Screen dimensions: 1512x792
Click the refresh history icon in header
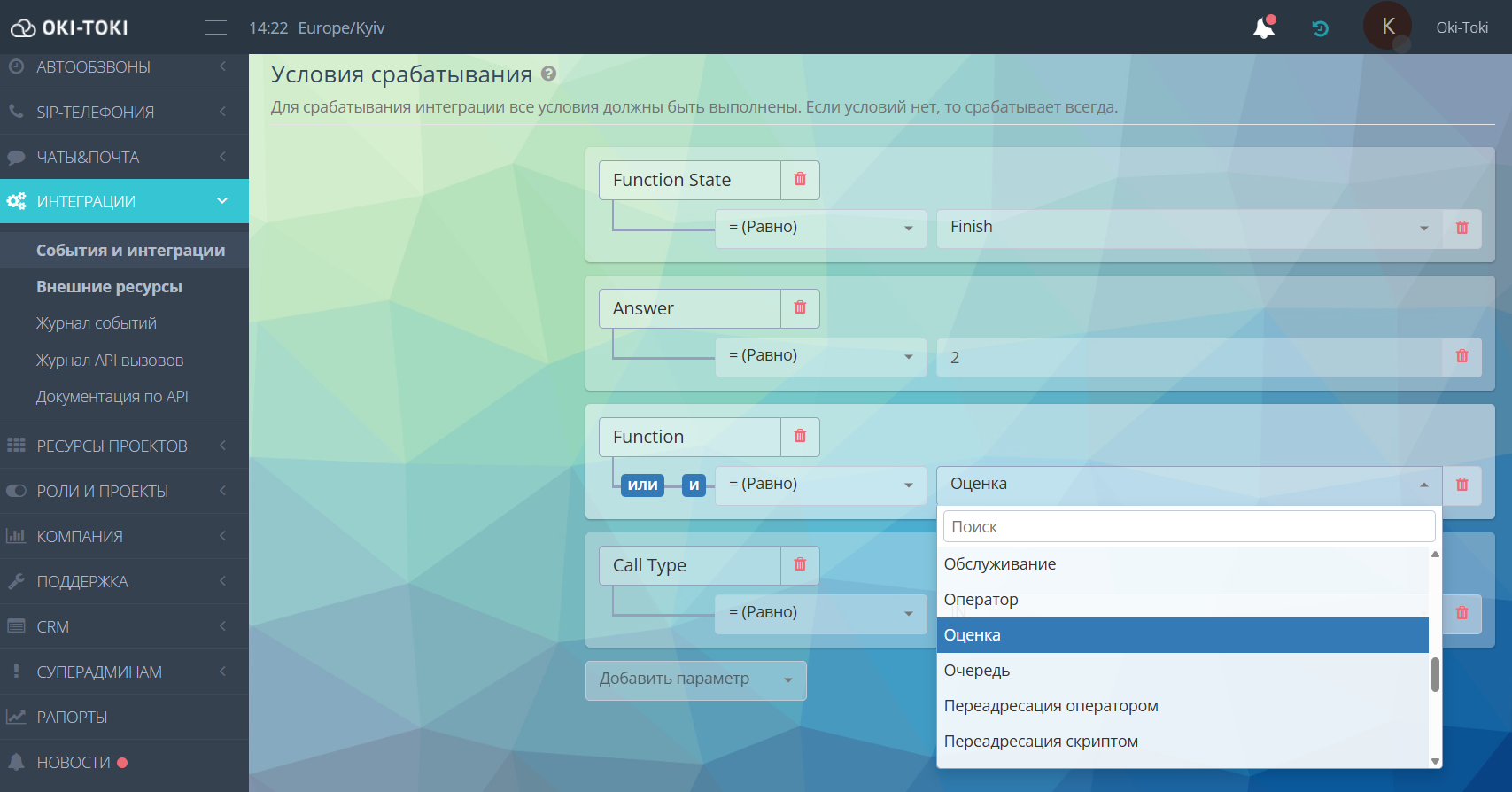click(x=1320, y=28)
